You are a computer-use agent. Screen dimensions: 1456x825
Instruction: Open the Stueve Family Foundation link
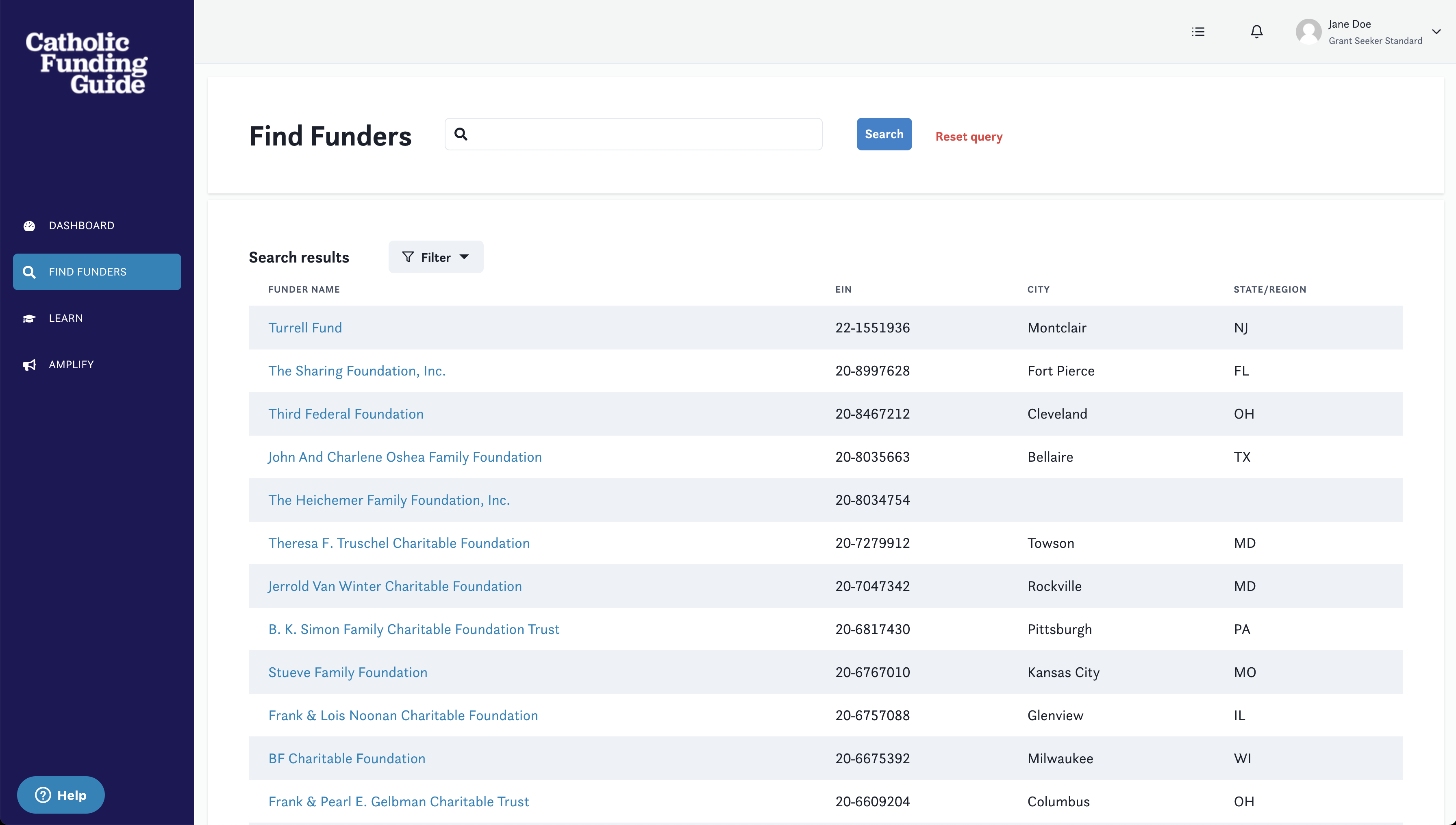[x=347, y=672]
